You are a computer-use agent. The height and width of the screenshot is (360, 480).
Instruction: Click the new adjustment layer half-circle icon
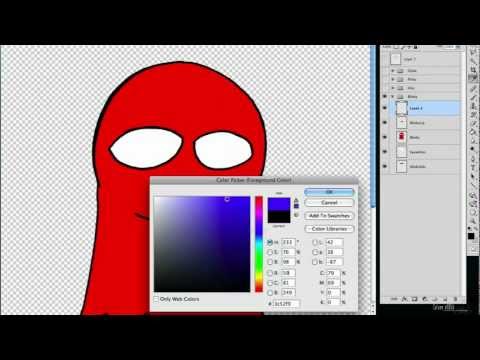point(425,299)
